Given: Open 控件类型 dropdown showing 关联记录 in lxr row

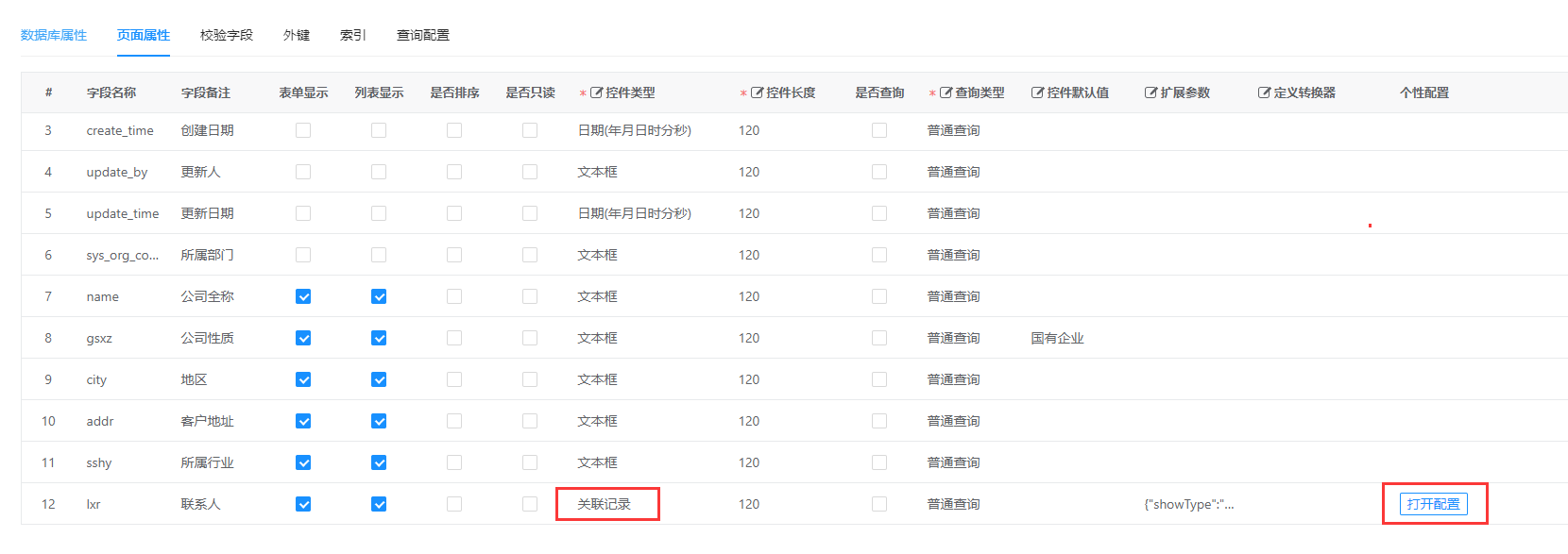Looking at the screenshot, I should point(605,504).
